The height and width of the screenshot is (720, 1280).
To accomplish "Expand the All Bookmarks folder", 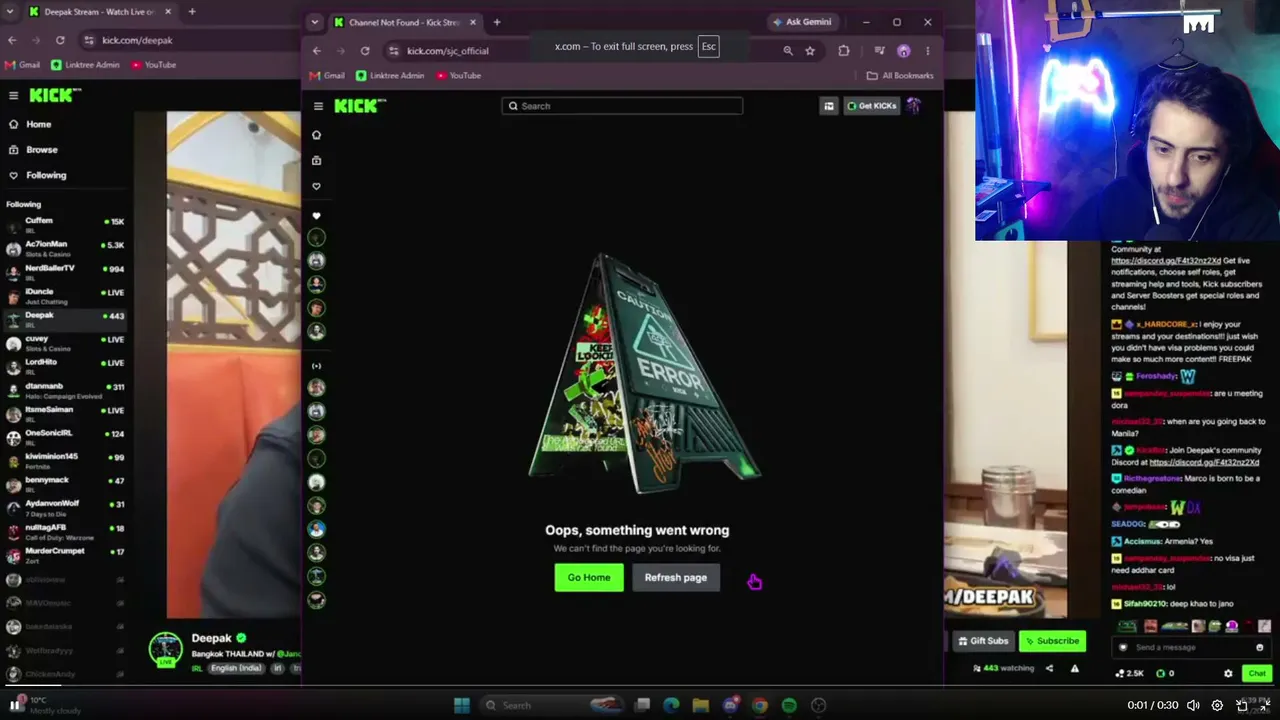I will pos(900,76).
